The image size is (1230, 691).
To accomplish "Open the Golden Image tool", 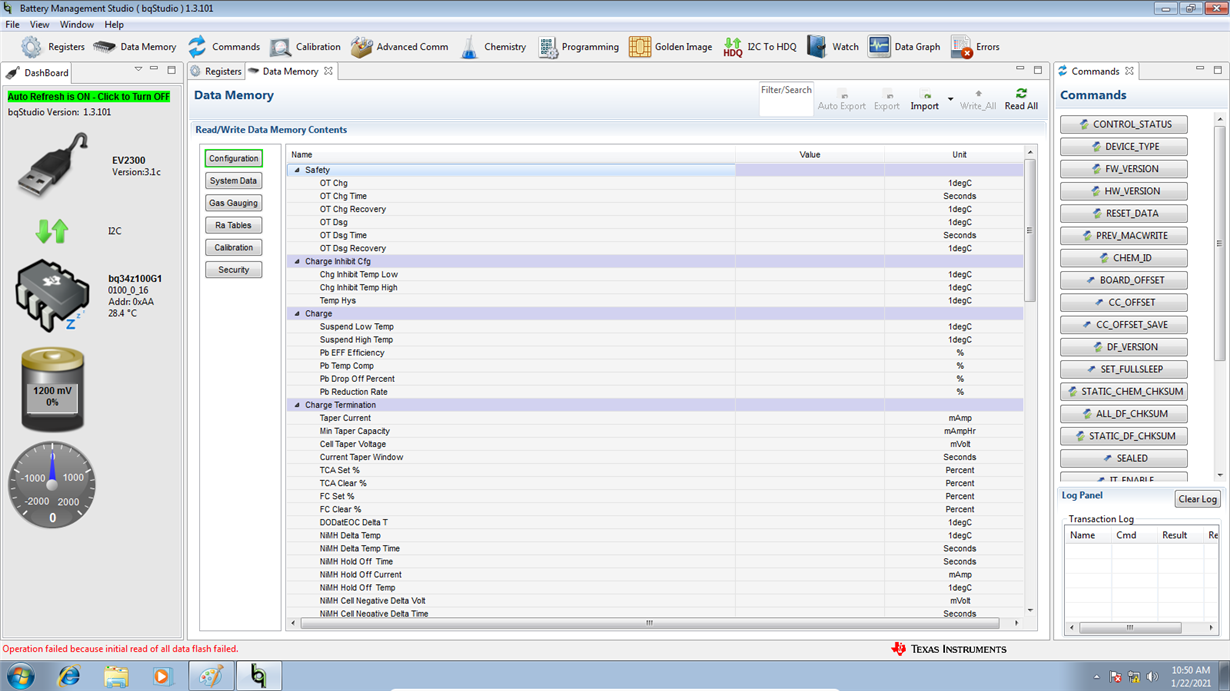I will coord(640,47).
